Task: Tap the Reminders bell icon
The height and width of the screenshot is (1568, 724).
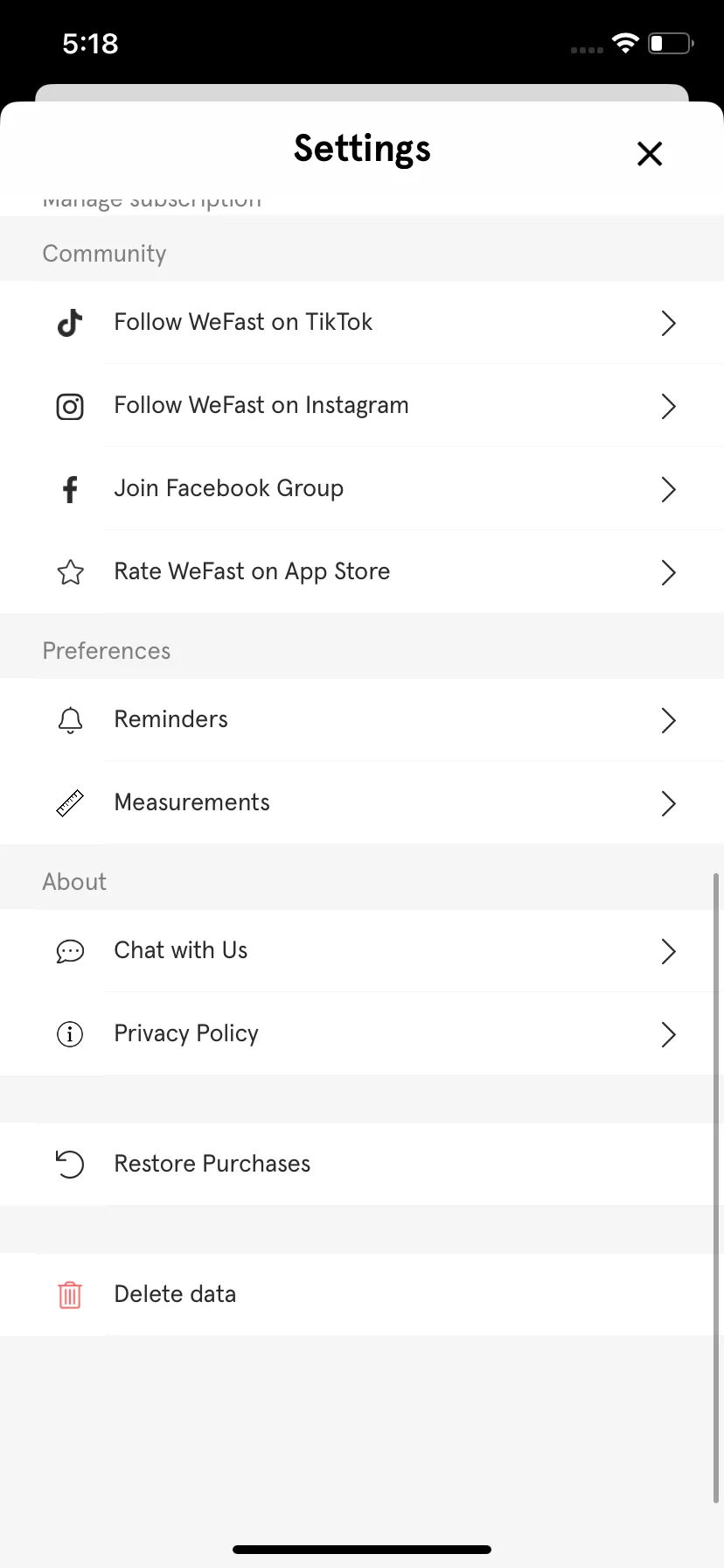Action: [70, 720]
